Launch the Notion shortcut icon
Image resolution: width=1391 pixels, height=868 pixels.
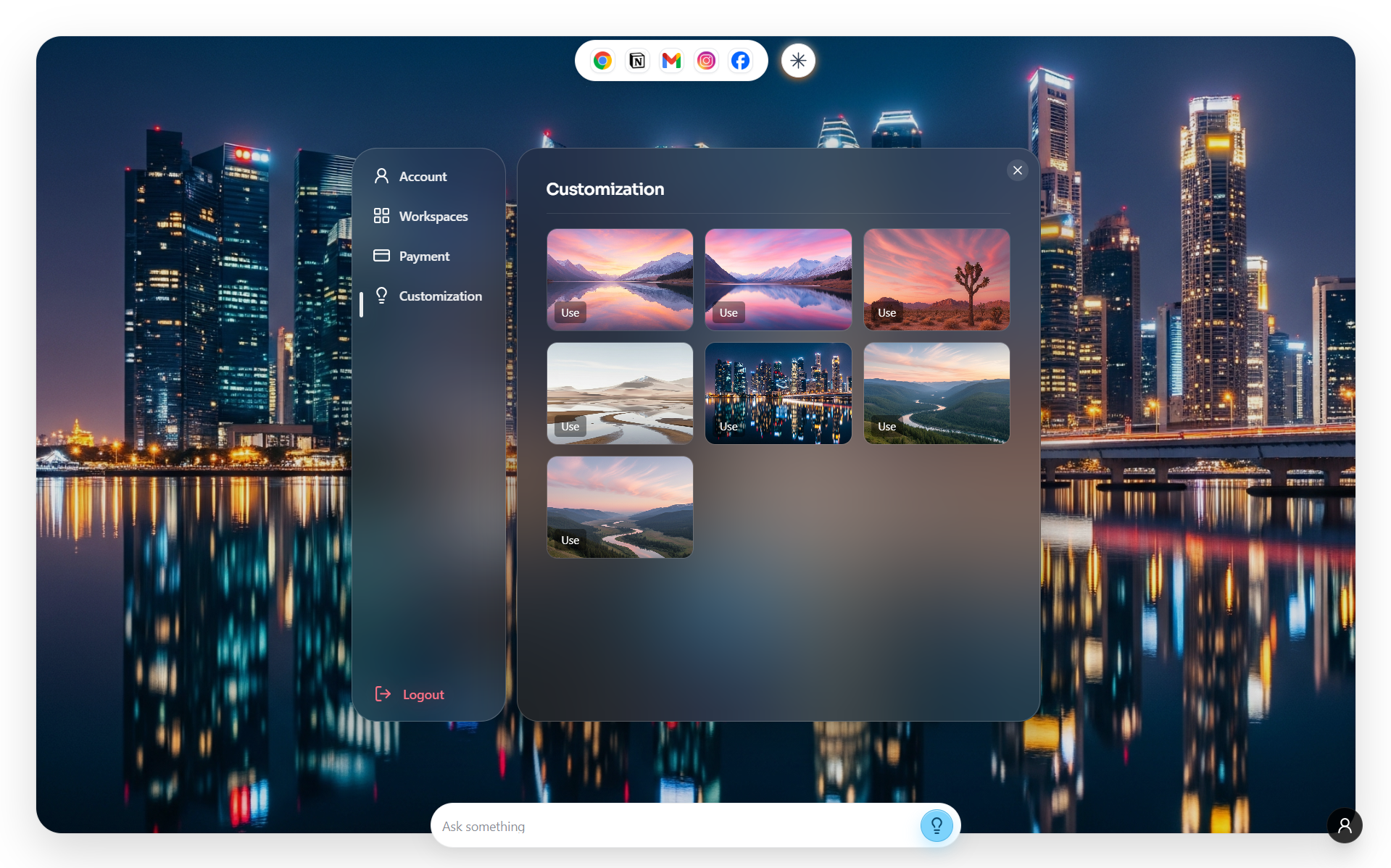(x=637, y=61)
